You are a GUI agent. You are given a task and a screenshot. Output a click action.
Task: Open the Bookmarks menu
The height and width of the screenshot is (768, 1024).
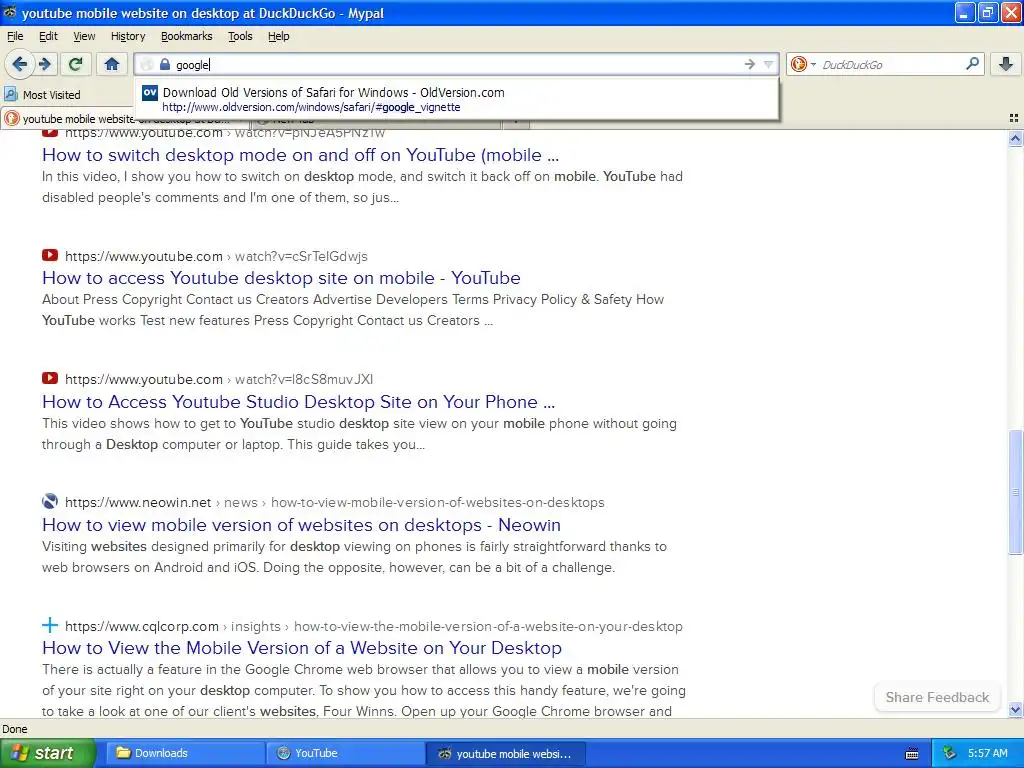[187, 36]
